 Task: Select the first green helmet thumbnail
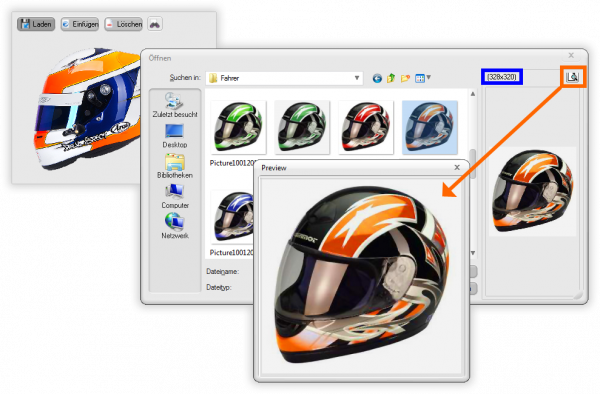click(x=238, y=127)
